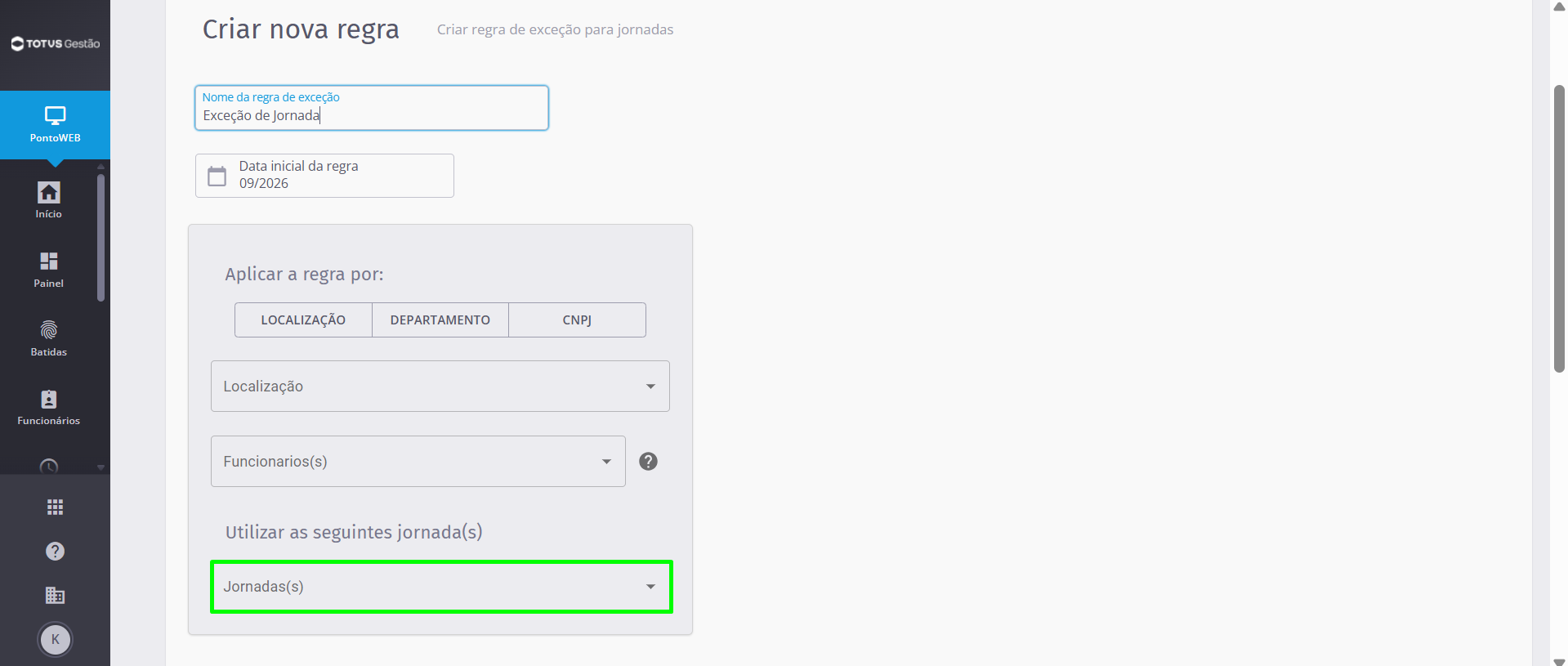Screen dimensions: 1568x666
Task: Click the help icon beside Funcionarios field
Action: [x=648, y=462]
